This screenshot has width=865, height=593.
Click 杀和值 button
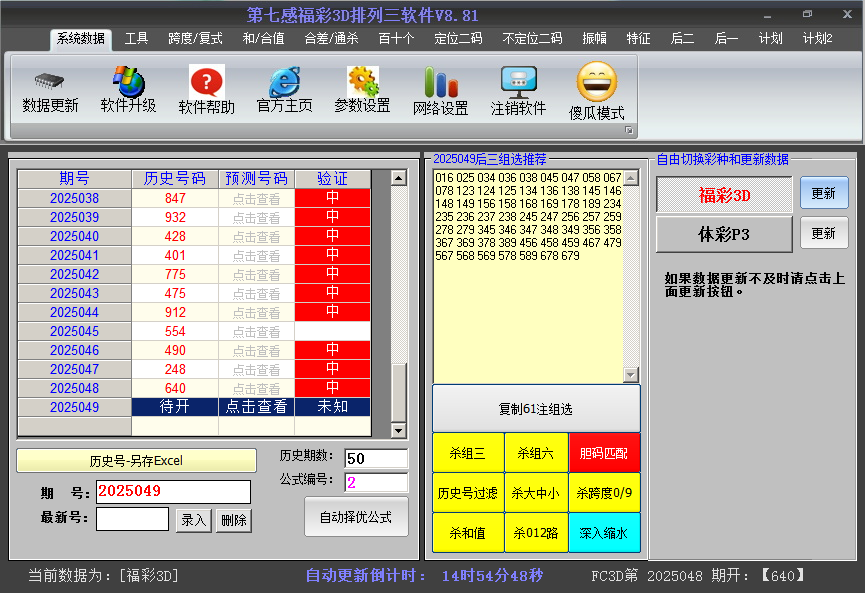pyautogui.click(x=468, y=533)
